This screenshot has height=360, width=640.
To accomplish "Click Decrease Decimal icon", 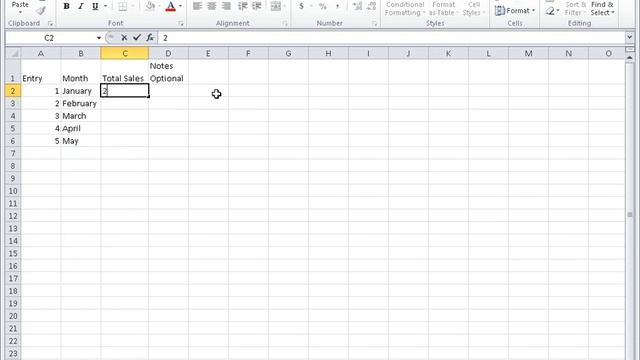I will [x=371, y=6].
